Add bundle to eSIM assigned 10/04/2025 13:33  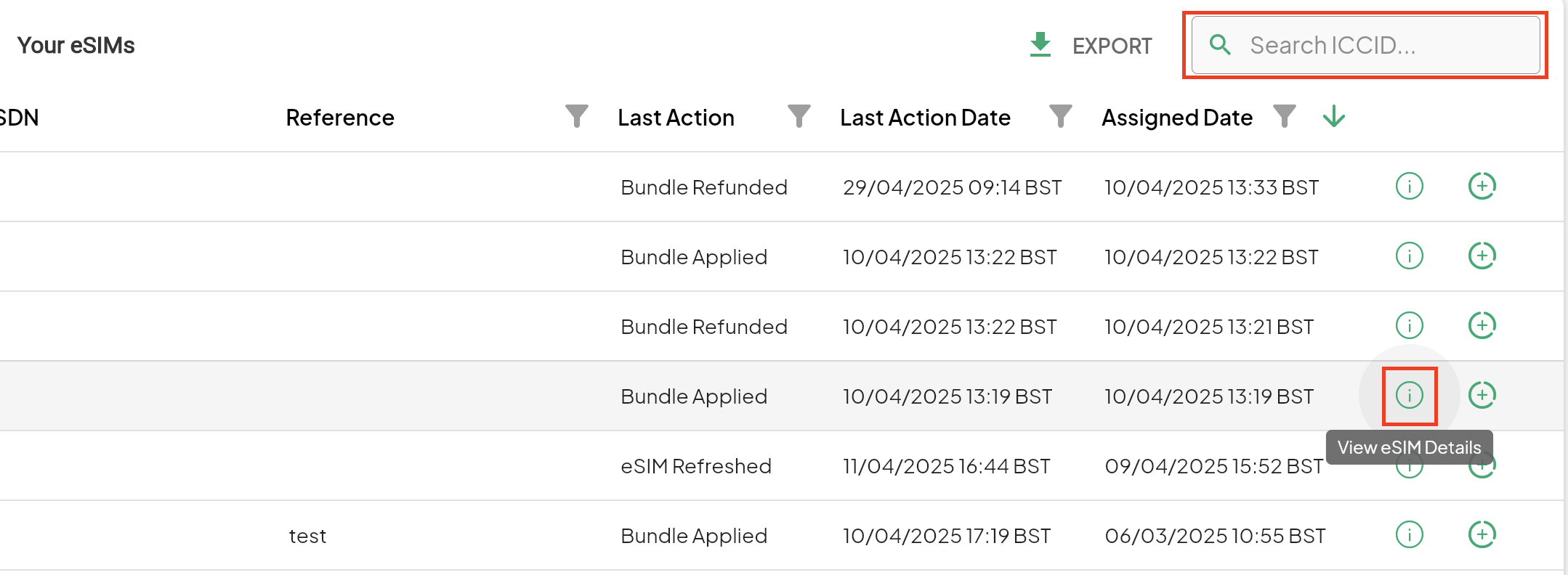[1482, 187]
